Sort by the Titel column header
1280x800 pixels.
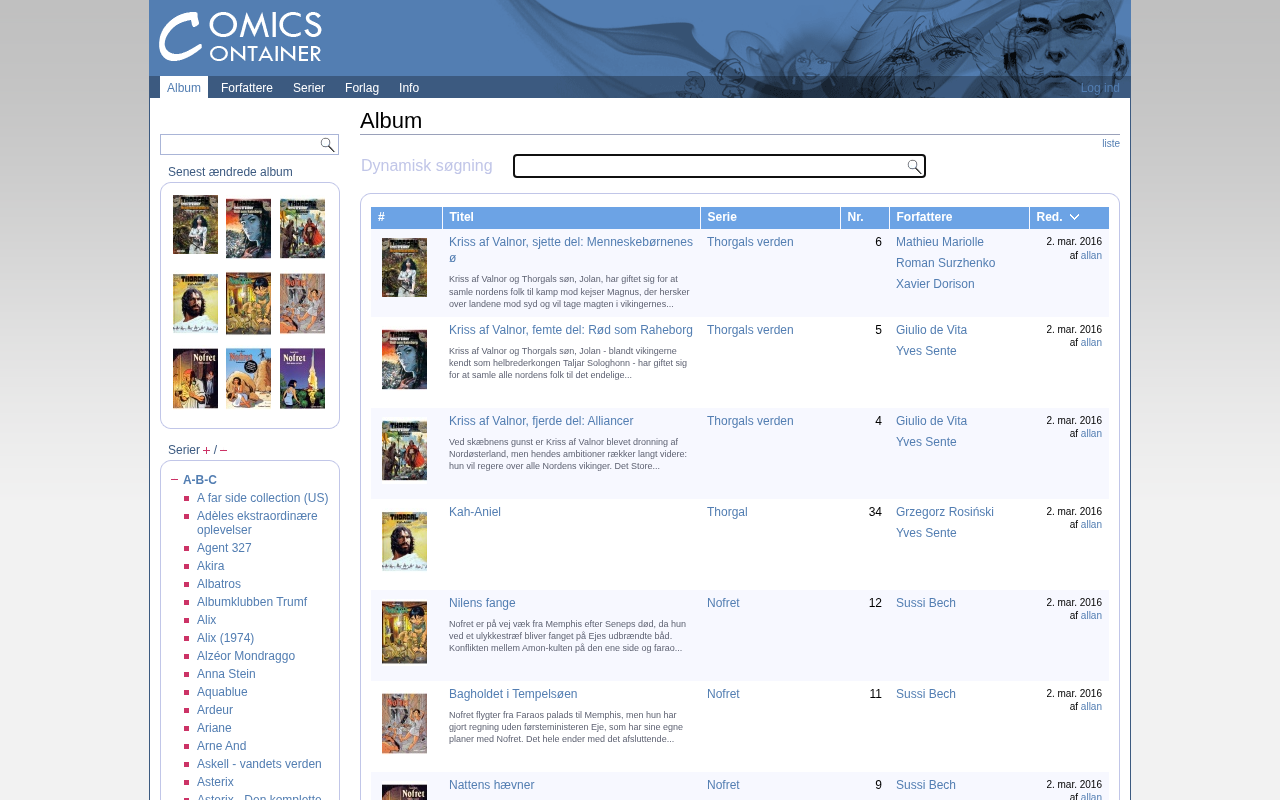tap(571, 218)
